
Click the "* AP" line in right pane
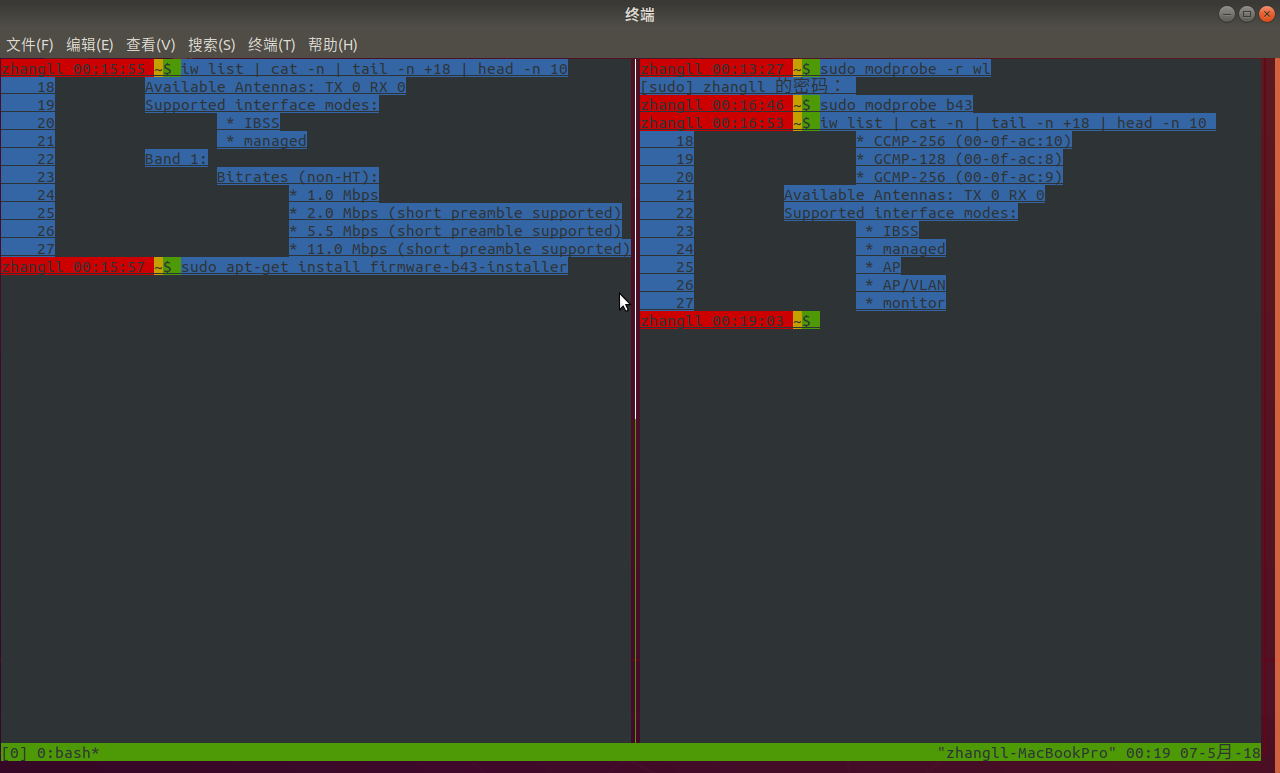(x=883, y=267)
